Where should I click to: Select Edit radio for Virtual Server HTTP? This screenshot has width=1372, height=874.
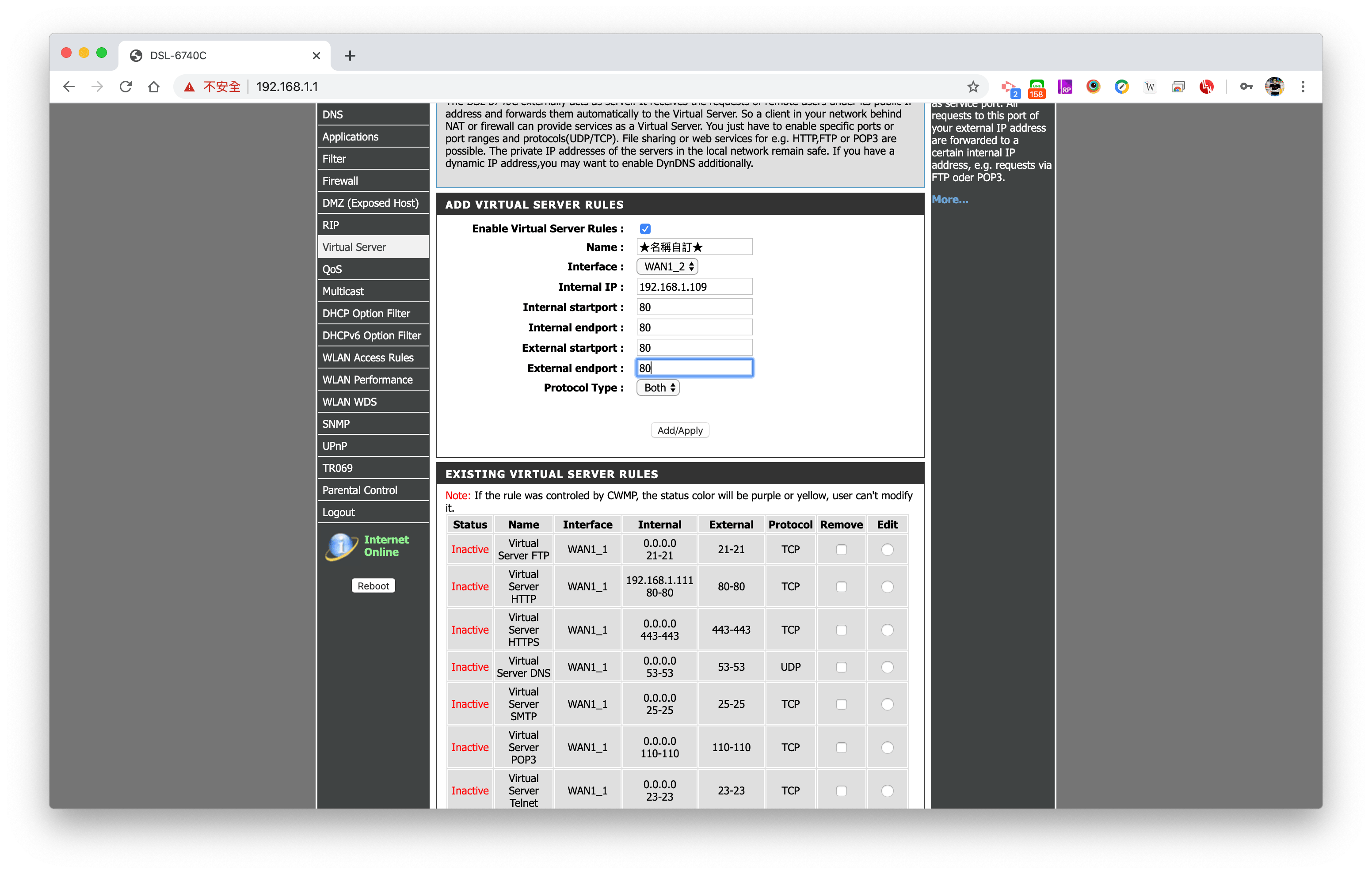point(887,586)
